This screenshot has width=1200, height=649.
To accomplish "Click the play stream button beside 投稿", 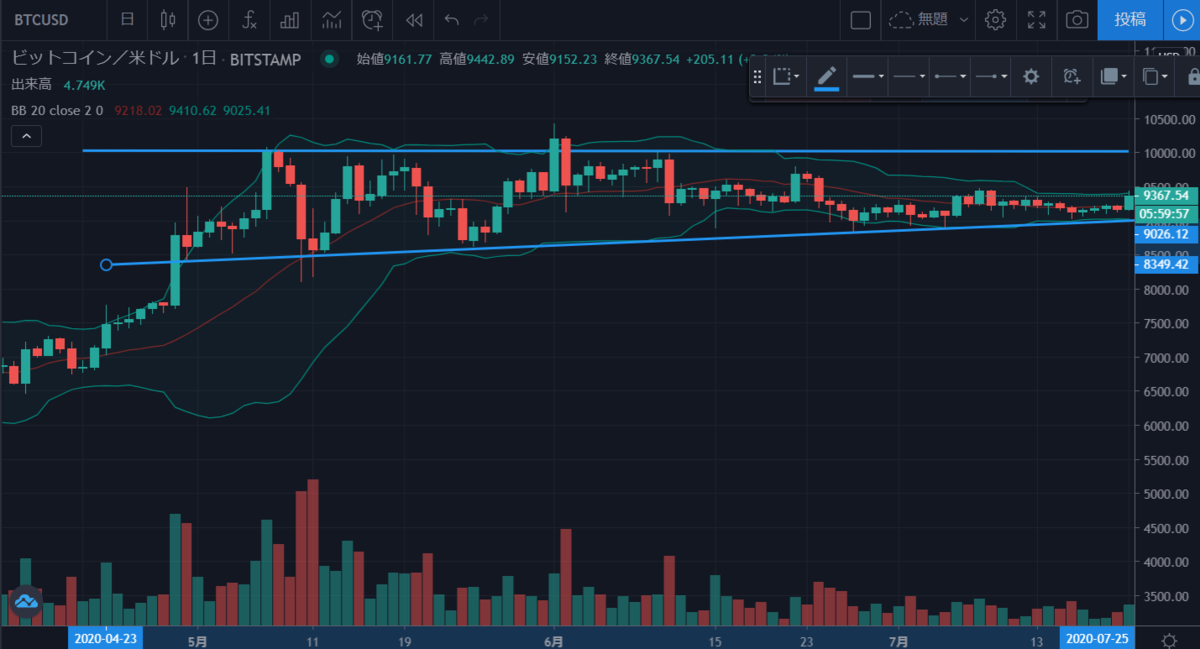I will 1181,19.
